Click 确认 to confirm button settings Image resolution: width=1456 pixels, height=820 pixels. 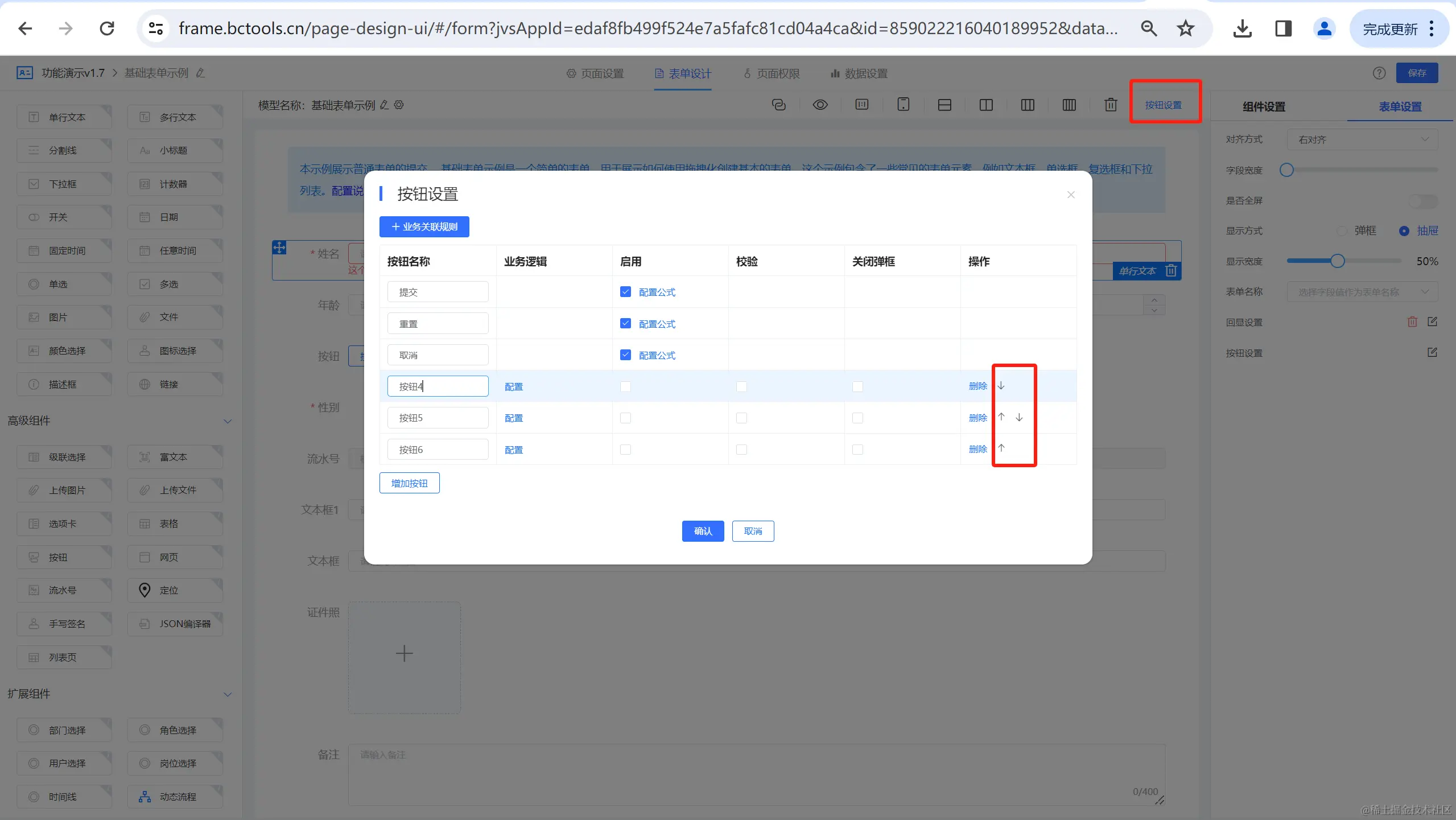pos(703,531)
